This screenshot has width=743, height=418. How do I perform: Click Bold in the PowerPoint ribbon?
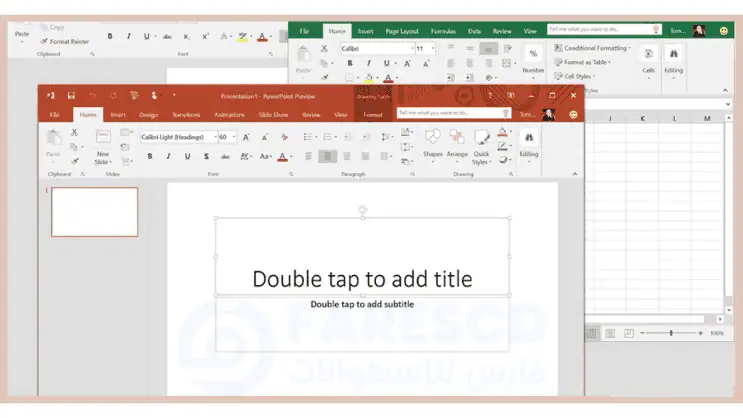coord(150,156)
